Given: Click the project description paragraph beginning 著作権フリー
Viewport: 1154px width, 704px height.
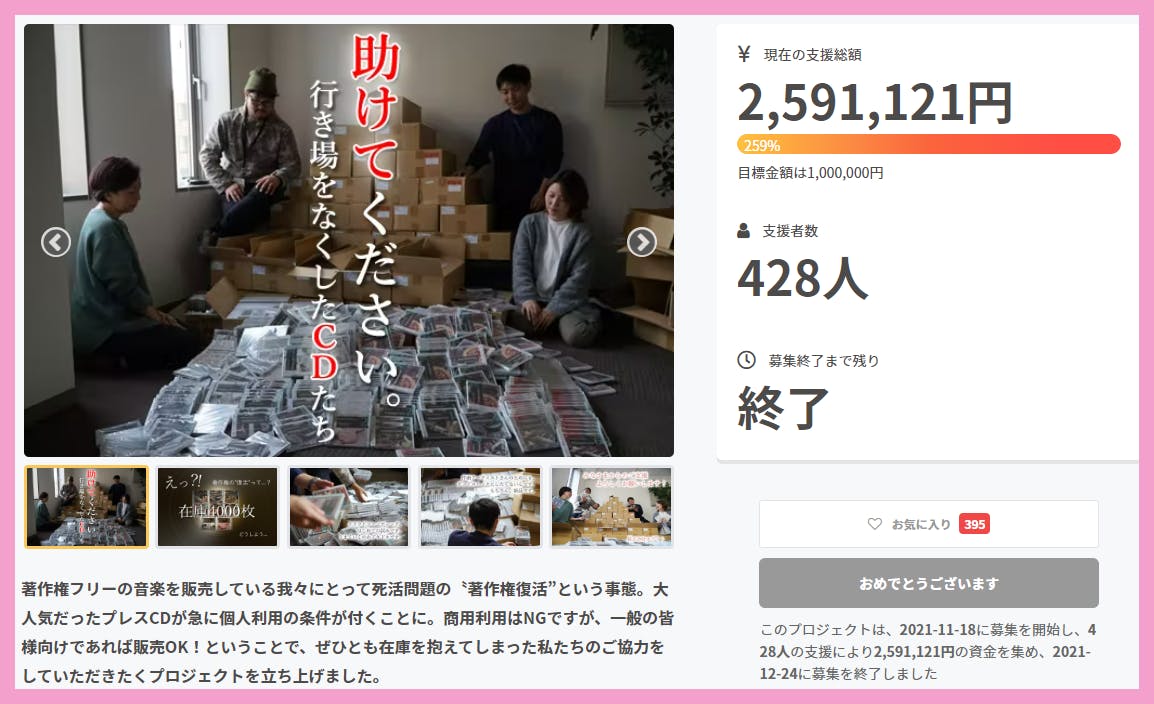Looking at the screenshot, I should click(347, 632).
